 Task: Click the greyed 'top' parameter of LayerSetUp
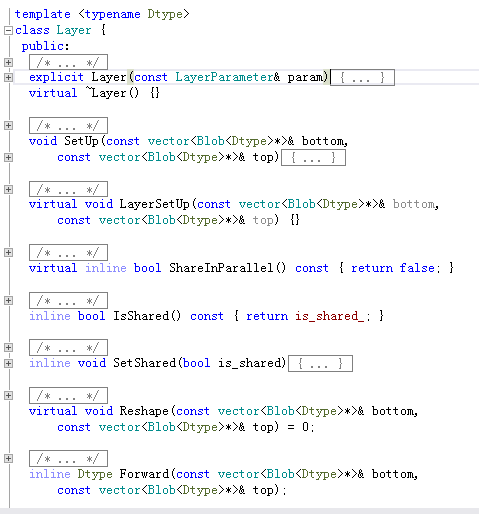click(263, 220)
